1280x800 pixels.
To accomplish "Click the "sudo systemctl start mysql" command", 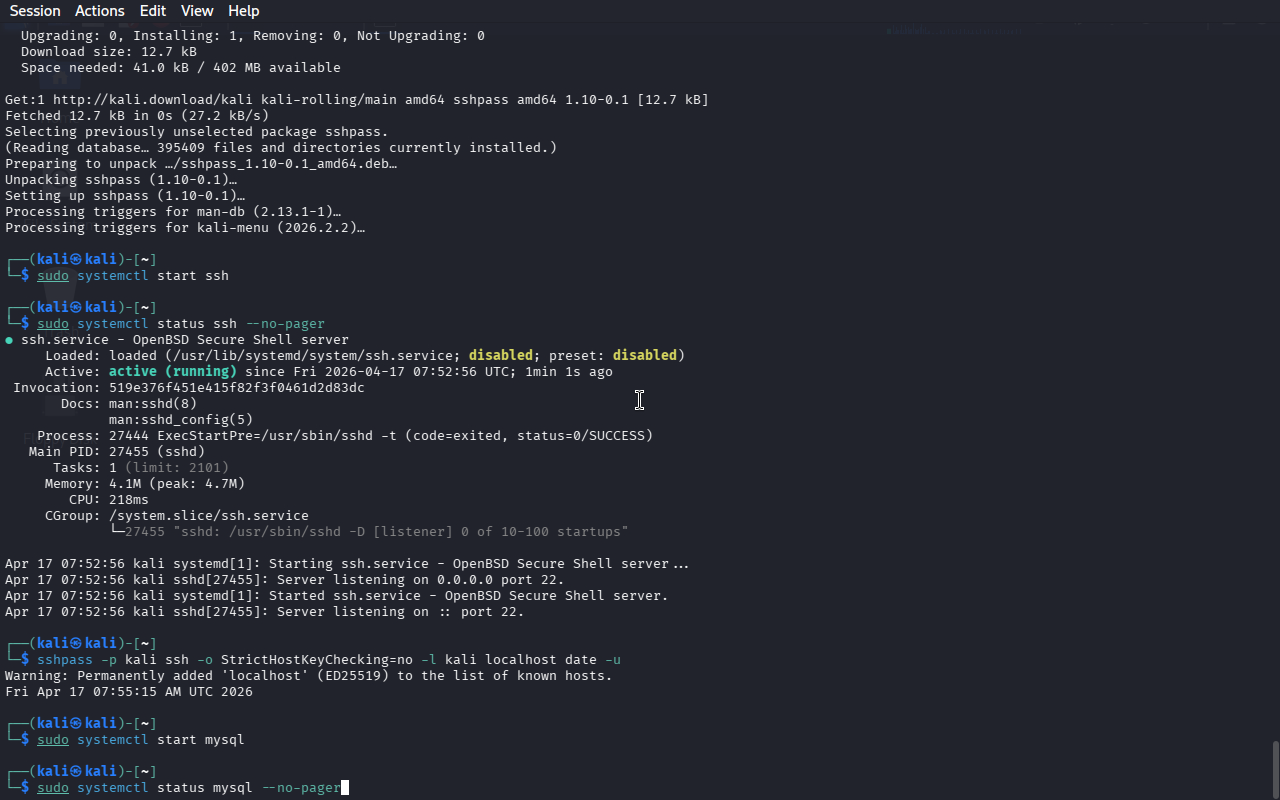I will pos(140,740).
